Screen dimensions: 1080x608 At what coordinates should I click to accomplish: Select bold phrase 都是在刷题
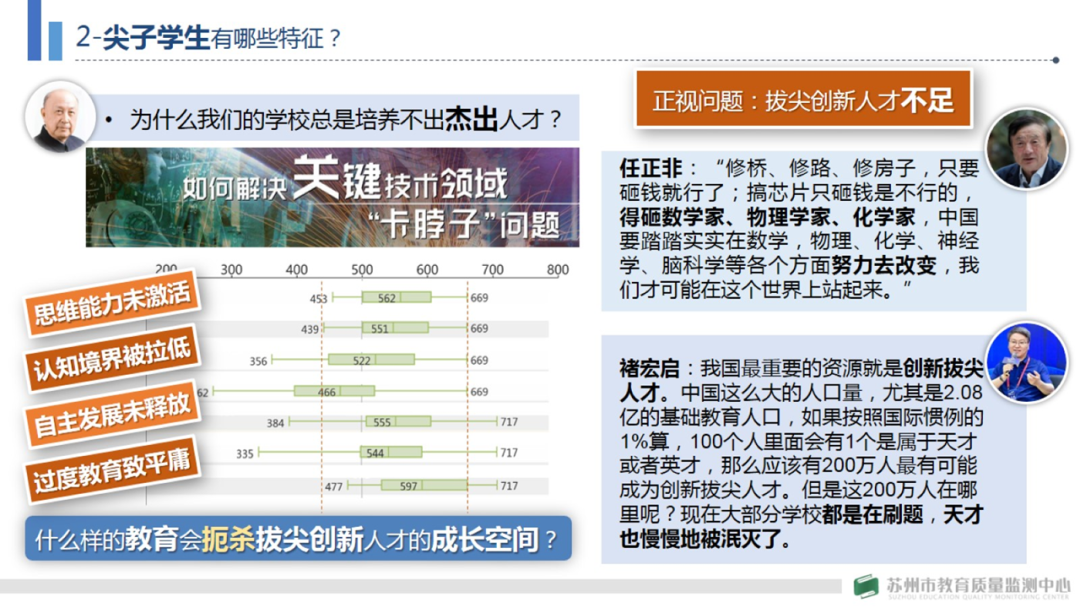pyautogui.click(x=872, y=514)
